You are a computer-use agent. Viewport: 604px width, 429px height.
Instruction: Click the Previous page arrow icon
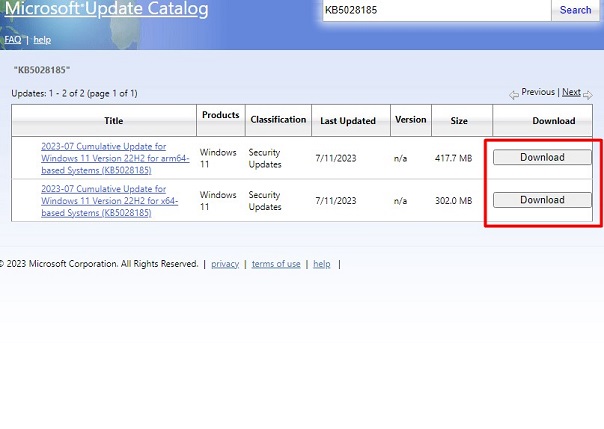513,95
